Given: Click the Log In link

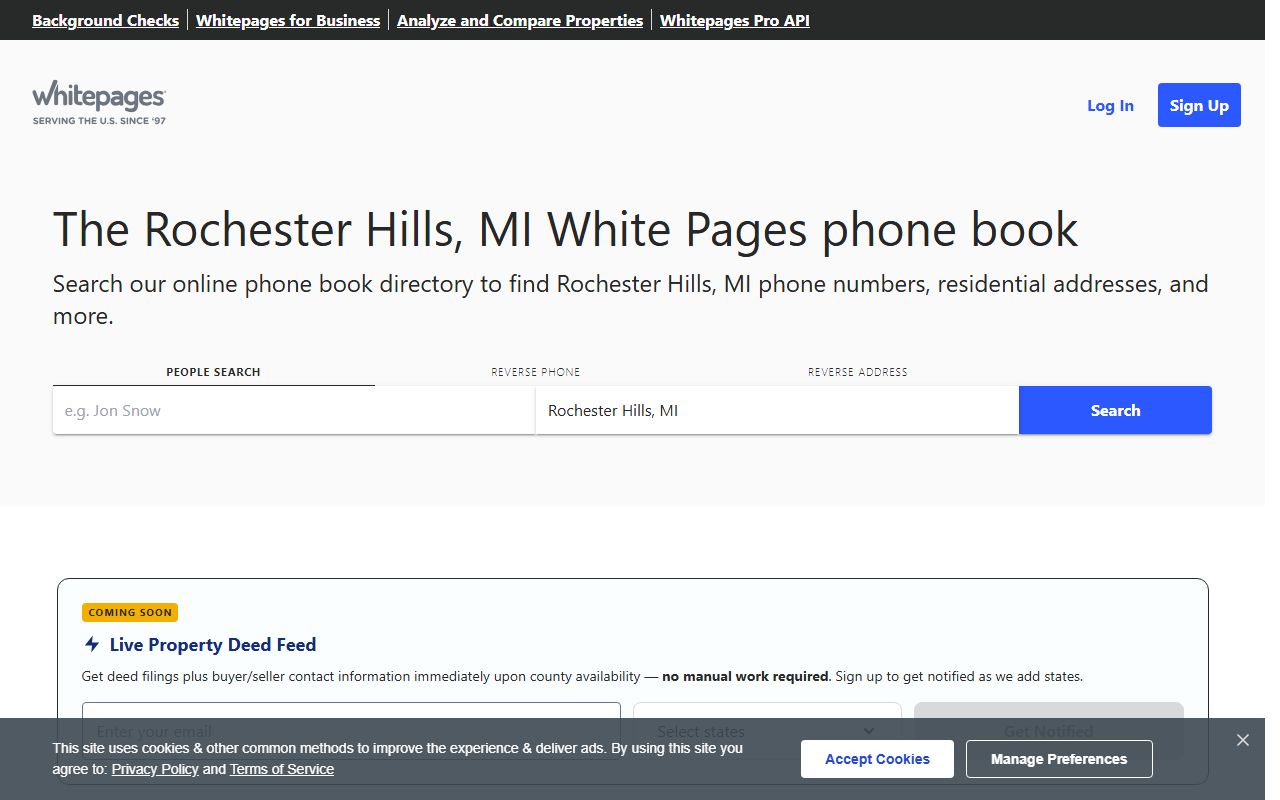Looking at the screenshot, I should point(1110,105).
